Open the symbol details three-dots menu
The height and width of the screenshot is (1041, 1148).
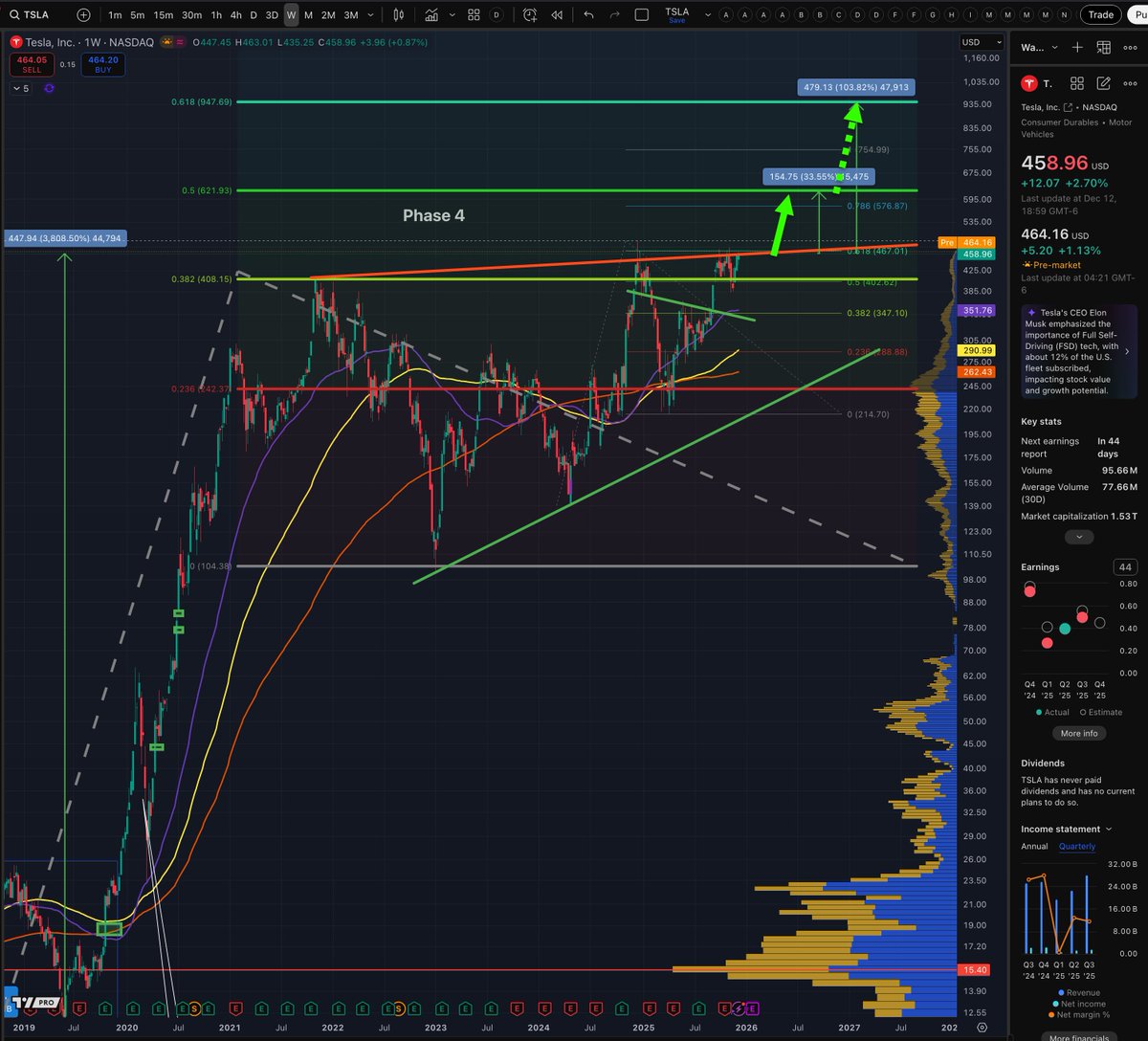pos(1130,84)
